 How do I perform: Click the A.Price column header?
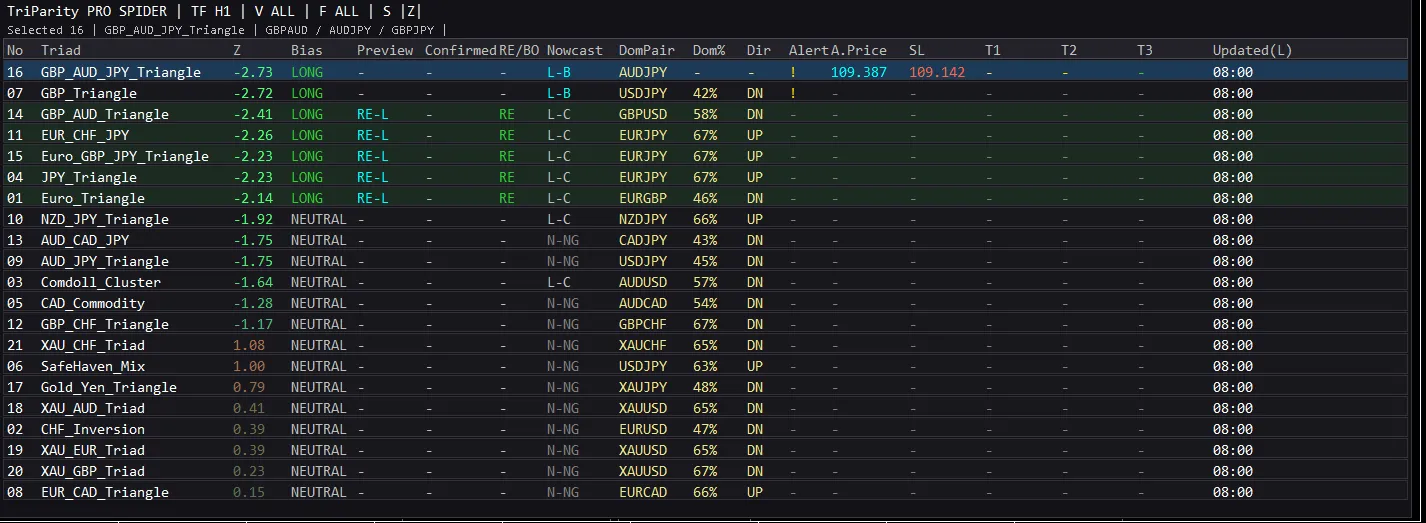[x=859, y=50]
